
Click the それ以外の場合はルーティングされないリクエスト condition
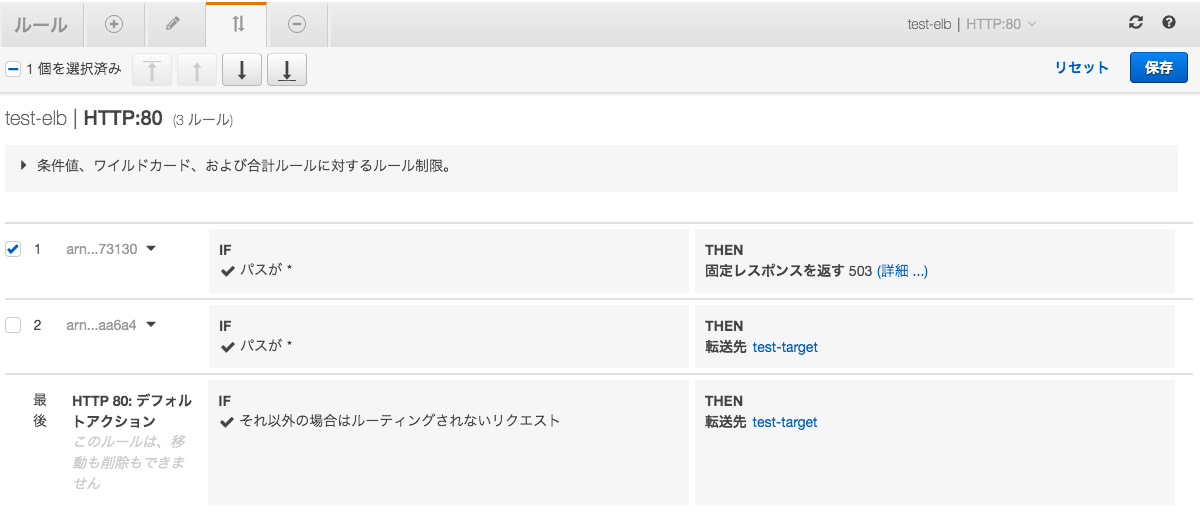click(400, 420)
